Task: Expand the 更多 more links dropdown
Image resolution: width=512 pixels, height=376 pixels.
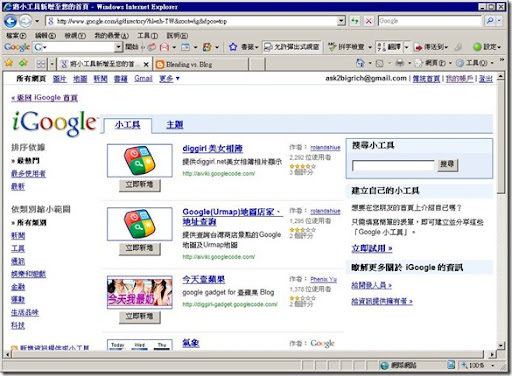Action: pos(169,78)
